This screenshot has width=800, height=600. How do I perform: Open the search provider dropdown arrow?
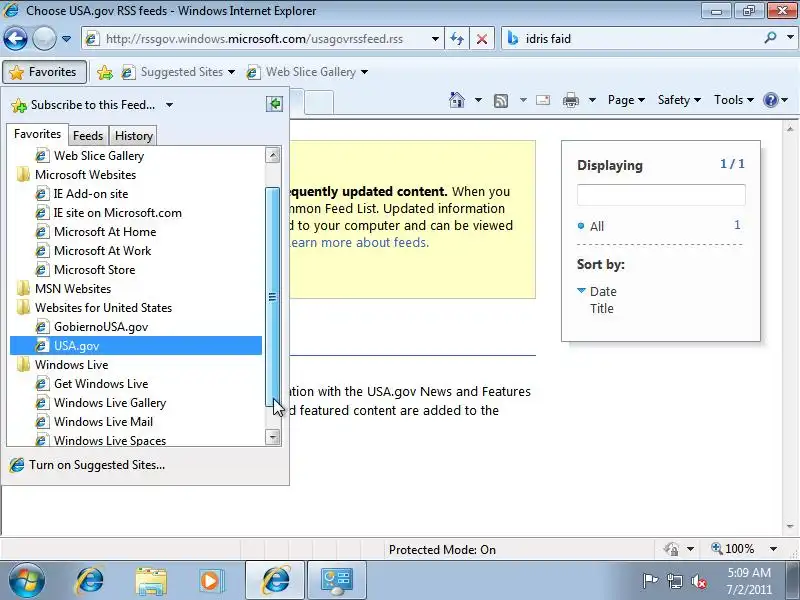pos(790,38)
